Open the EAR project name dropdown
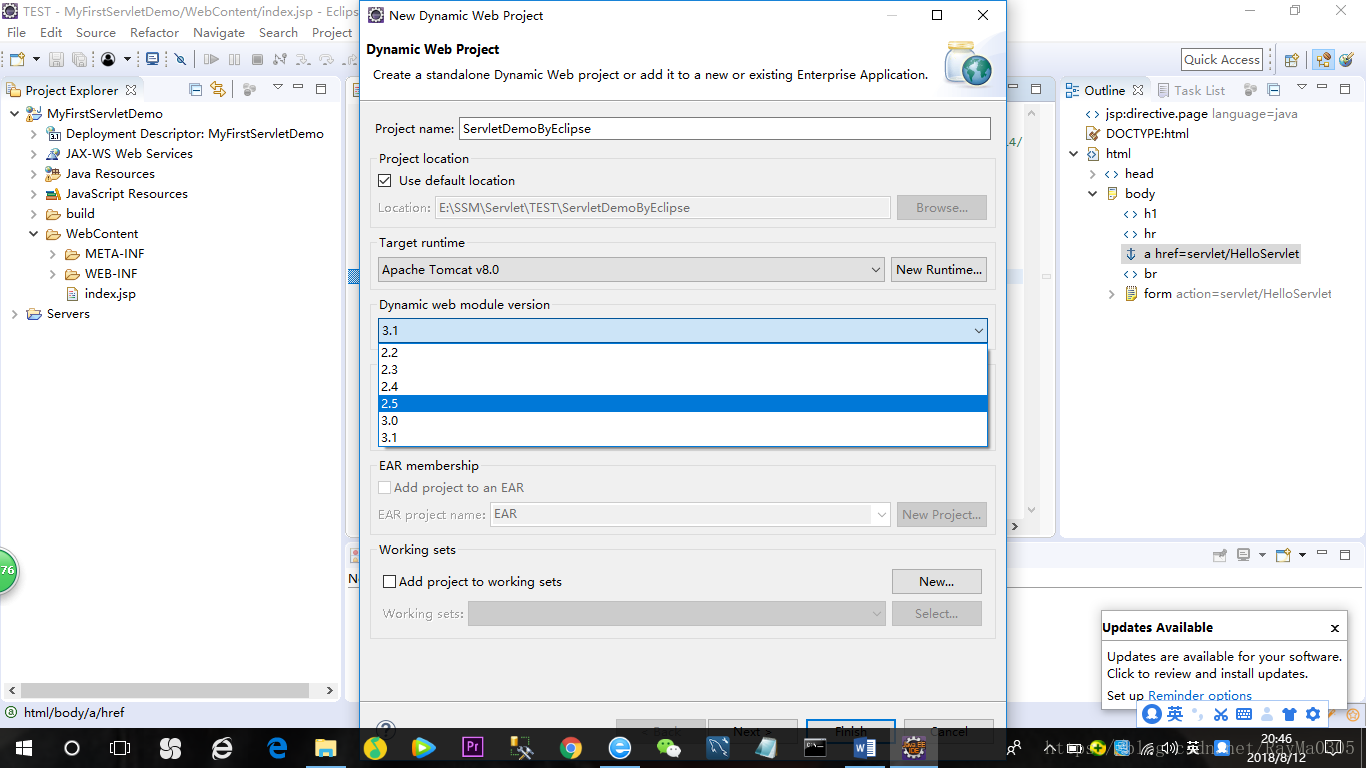 click(x=690, y=514)
